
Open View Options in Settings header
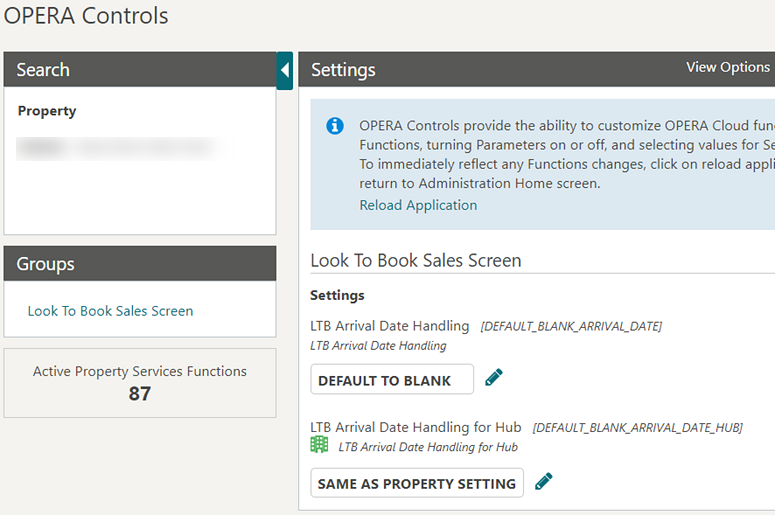click(x=728, y=67)
